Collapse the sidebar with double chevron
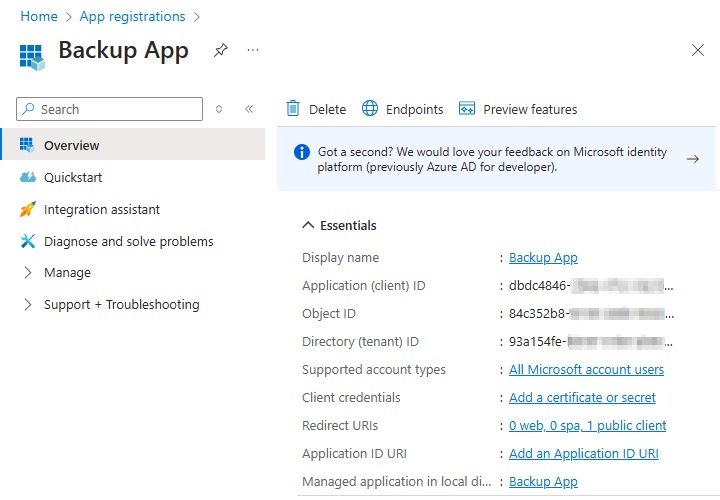Image resolution: width=720 pixels, height=500 pixels. pyautogui.click(x=249, y=109)
